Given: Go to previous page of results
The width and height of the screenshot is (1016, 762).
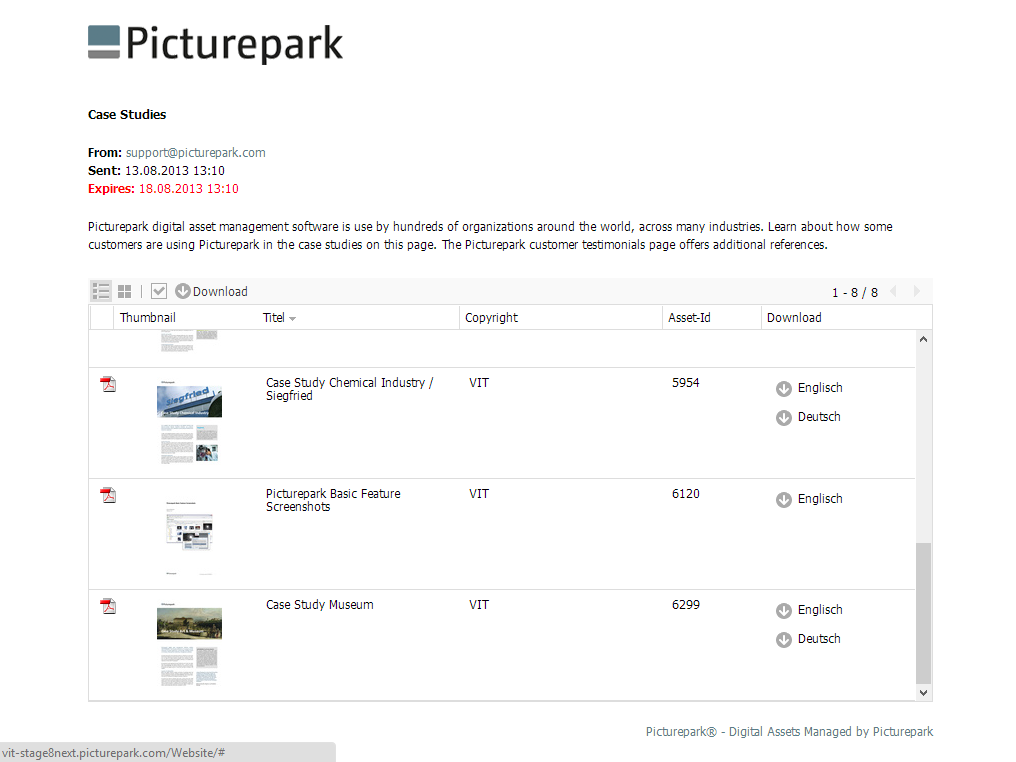Looking at the screenshot, I should (894, 292).
